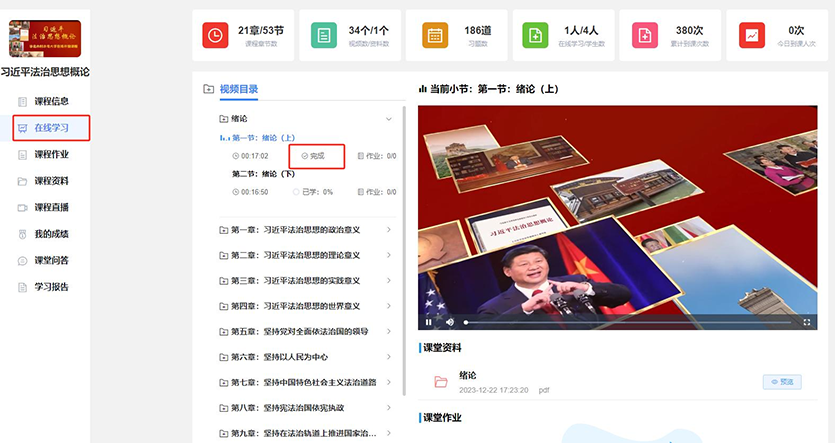Click duration 00:17:02
This screenshot has width=835, height=443.
tap(250, 156)
